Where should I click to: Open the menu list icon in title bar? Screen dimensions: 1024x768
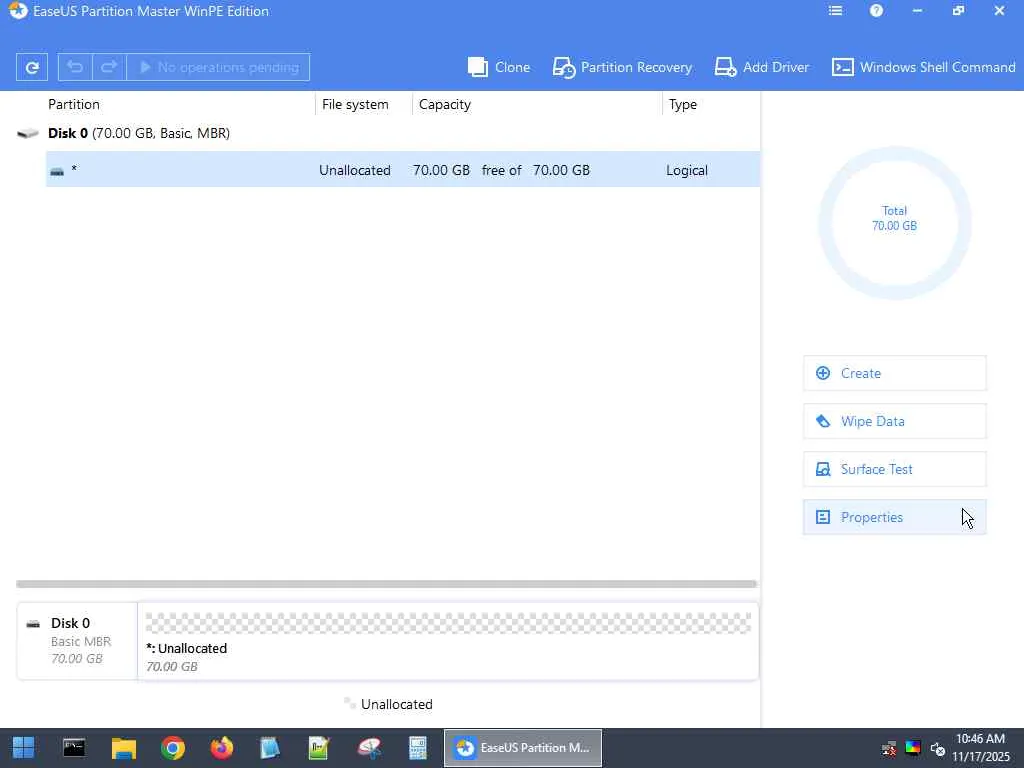835,10
